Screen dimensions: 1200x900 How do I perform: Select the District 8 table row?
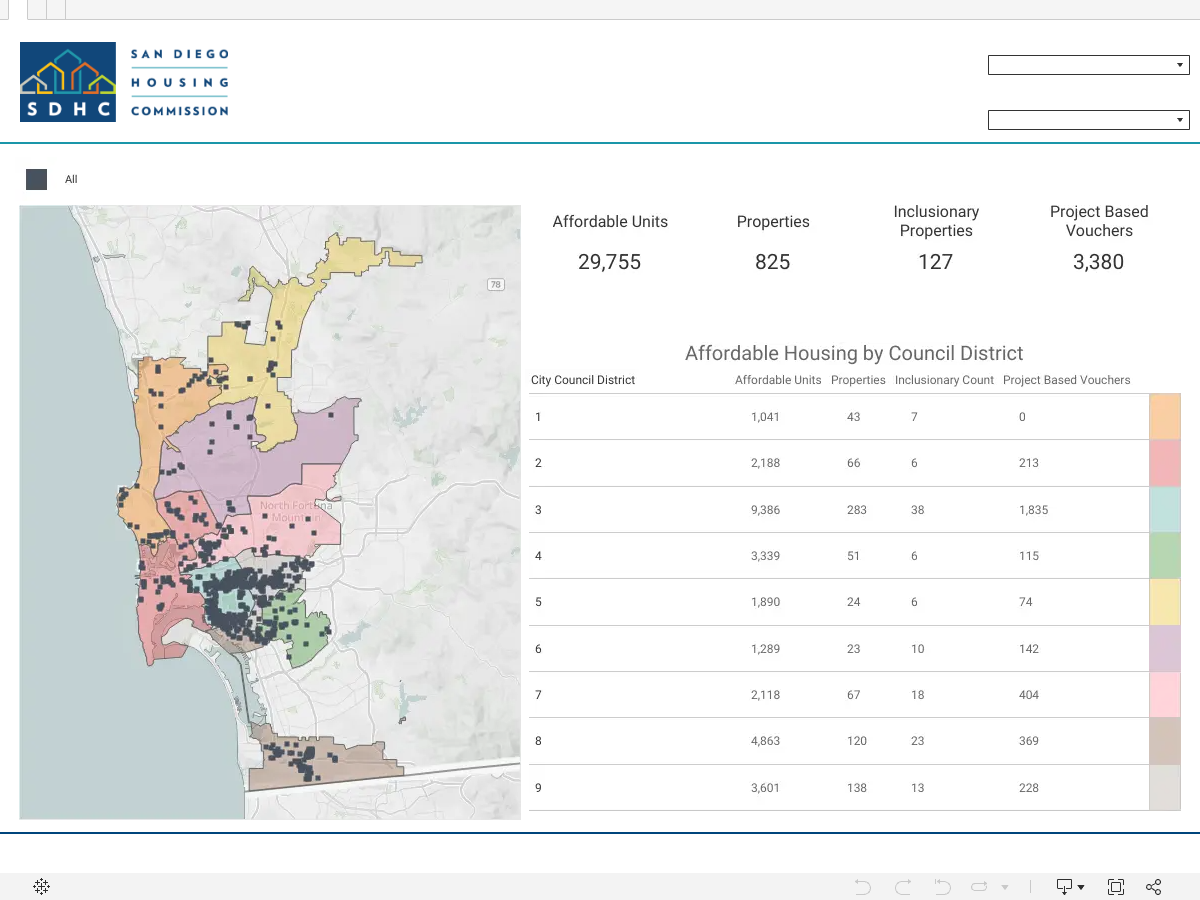tap(839, 741)
